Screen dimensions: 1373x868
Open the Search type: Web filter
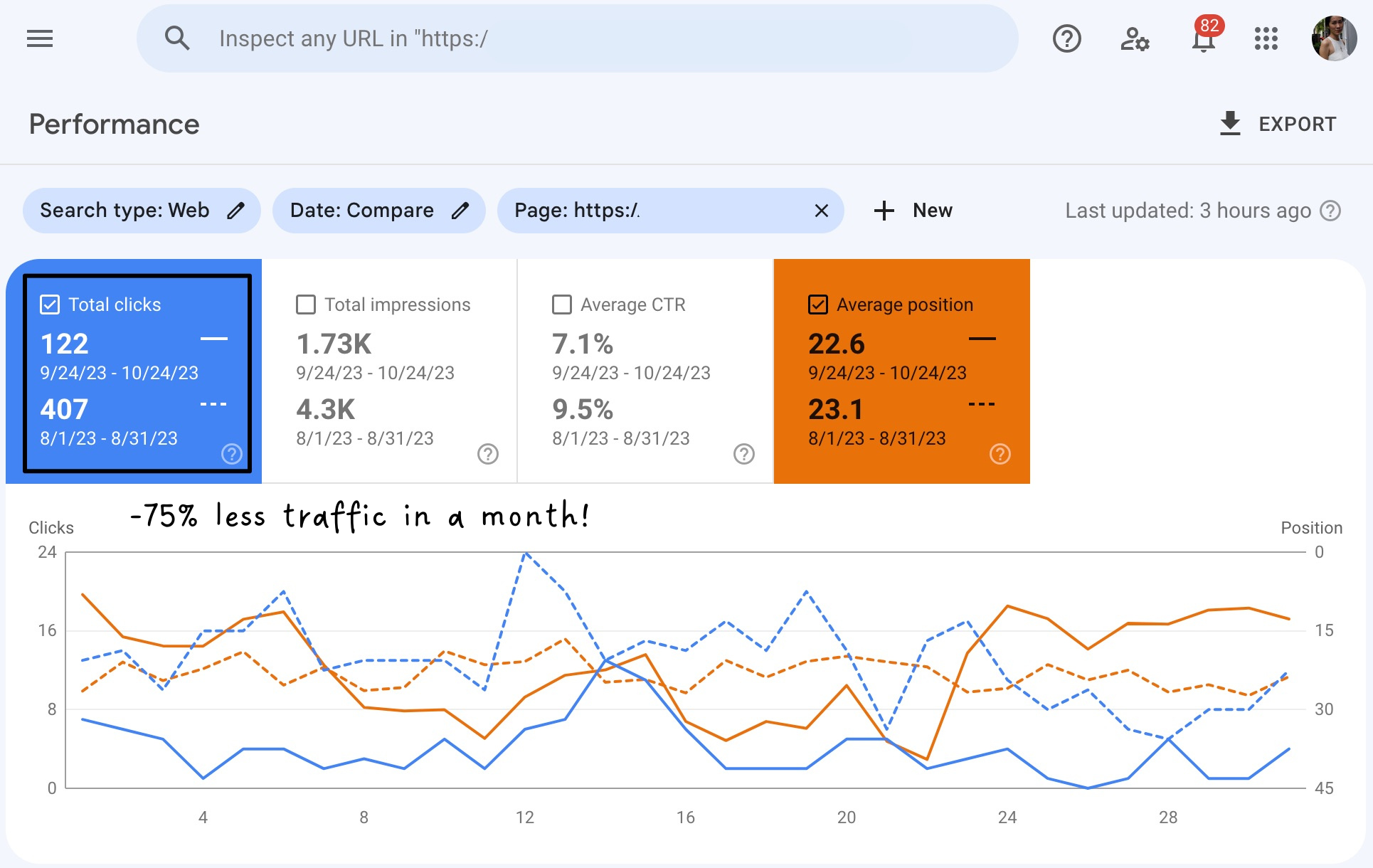pos(142,211)
